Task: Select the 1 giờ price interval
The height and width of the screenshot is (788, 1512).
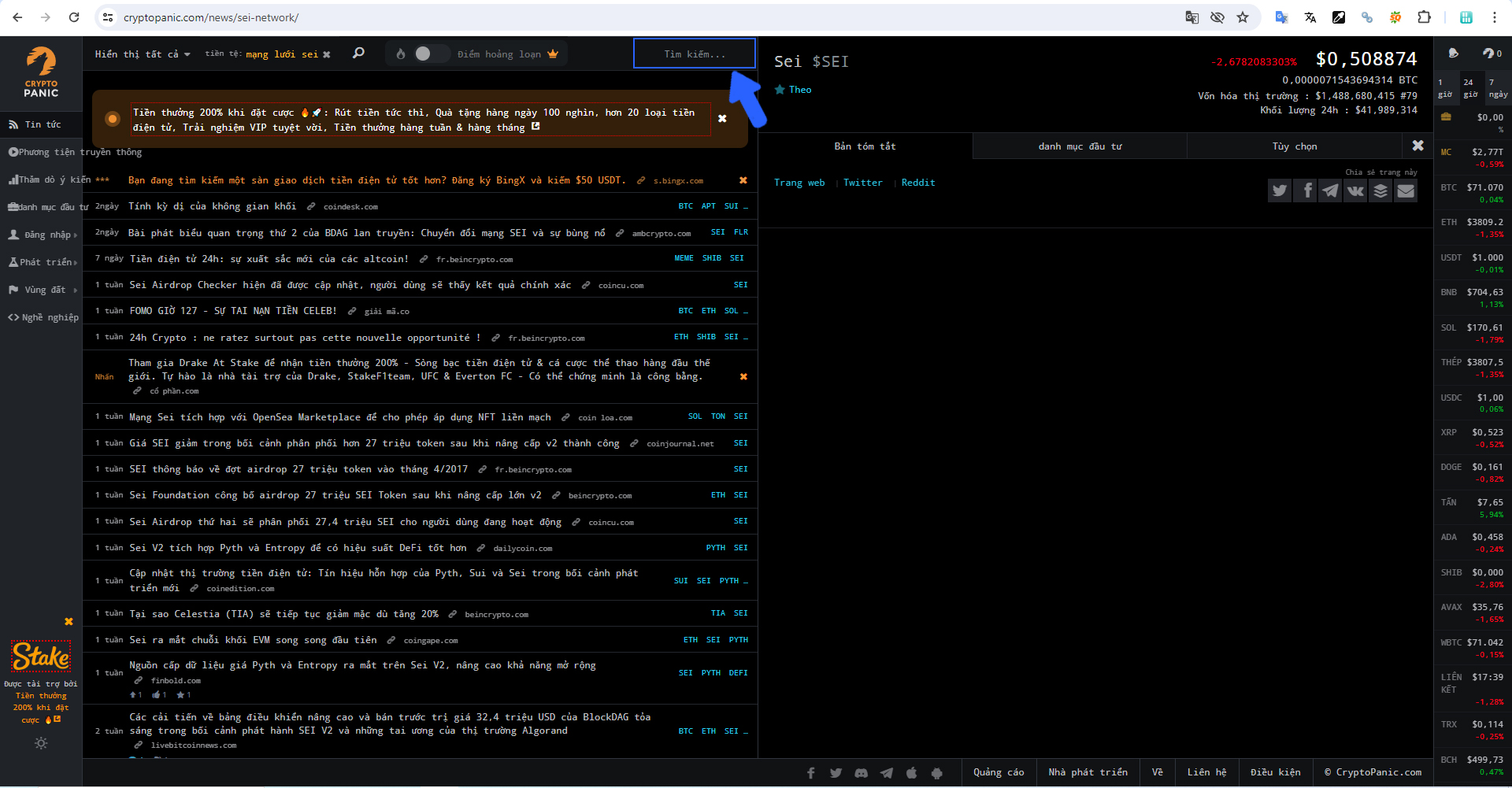Action: click(1446, 87)
